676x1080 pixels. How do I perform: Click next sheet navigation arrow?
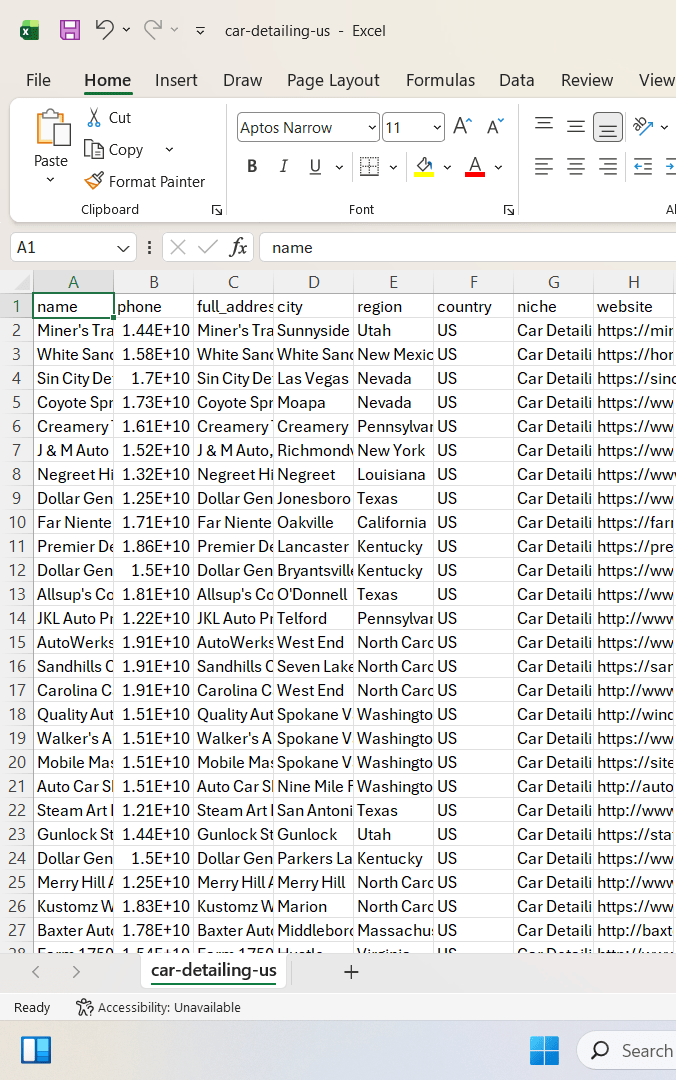click(76, 972)
